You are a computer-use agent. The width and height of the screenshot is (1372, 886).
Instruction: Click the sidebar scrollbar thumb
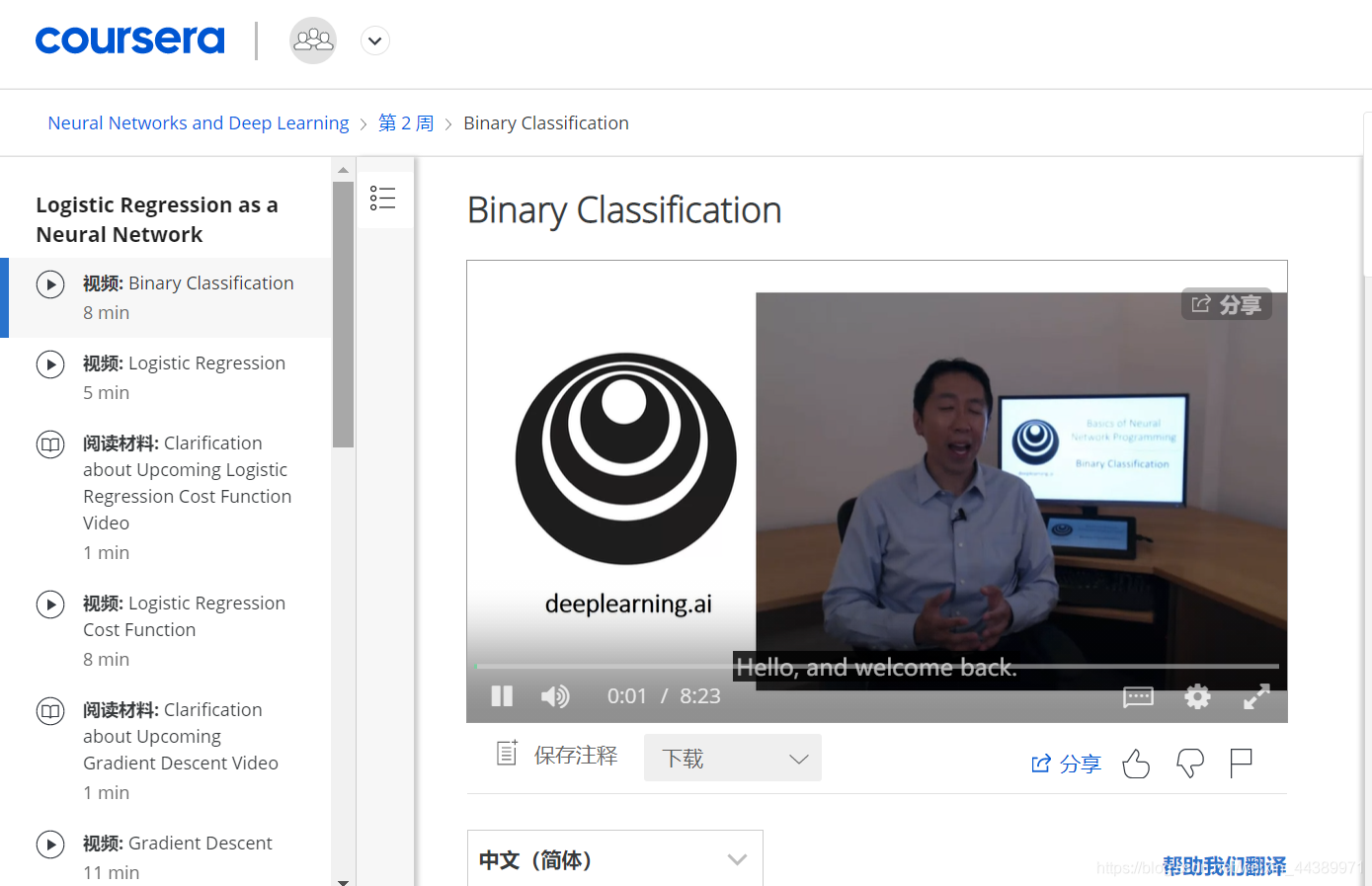[343, 314]
